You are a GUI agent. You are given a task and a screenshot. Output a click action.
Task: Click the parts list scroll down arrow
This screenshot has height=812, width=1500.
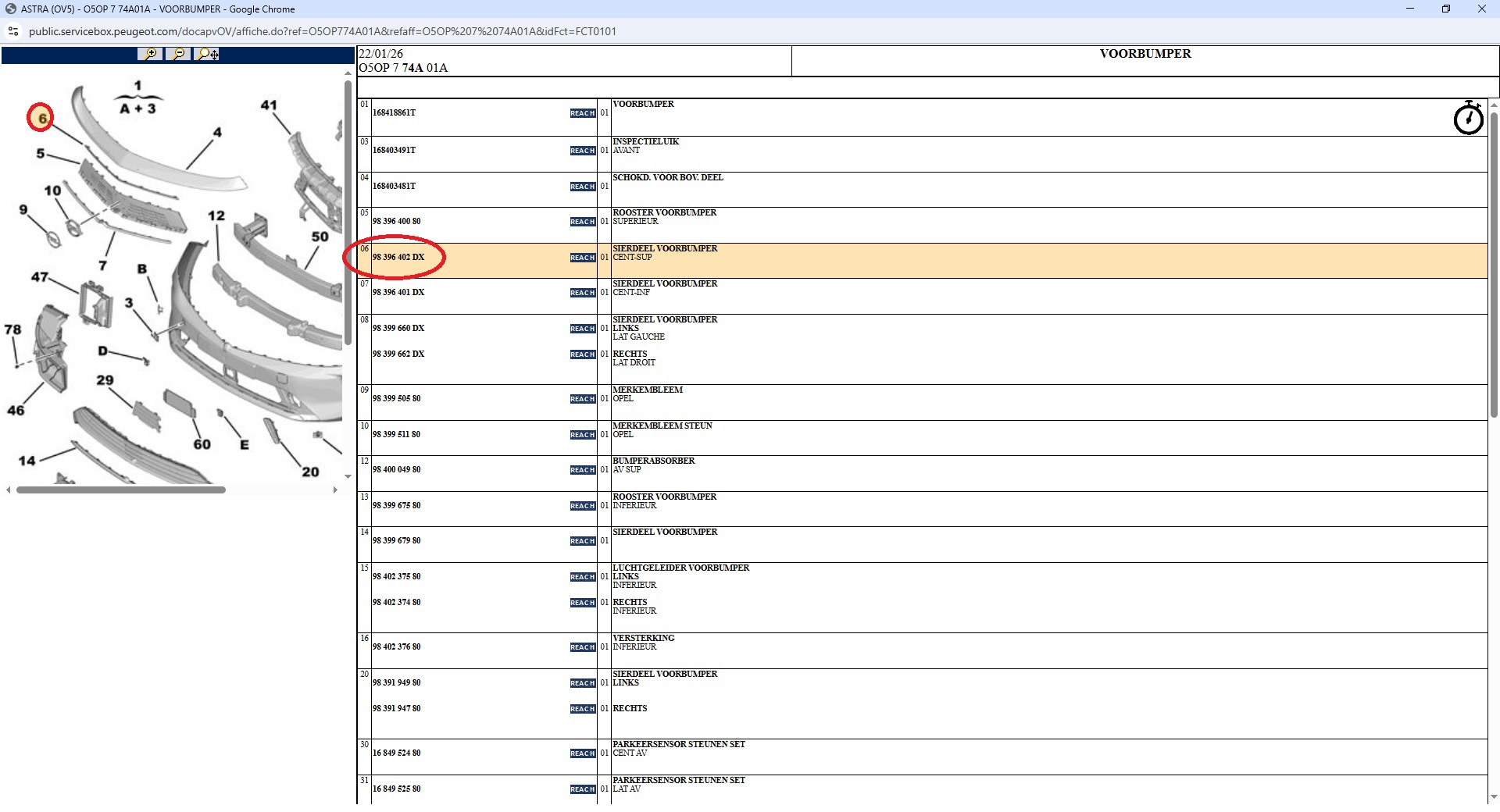[1494, 797]
